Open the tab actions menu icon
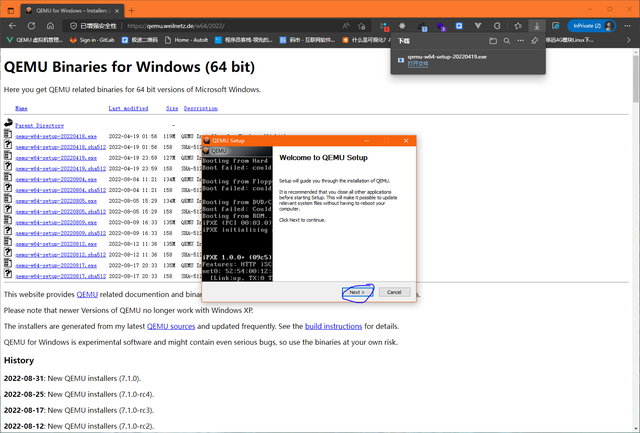 tap(11, 11)
